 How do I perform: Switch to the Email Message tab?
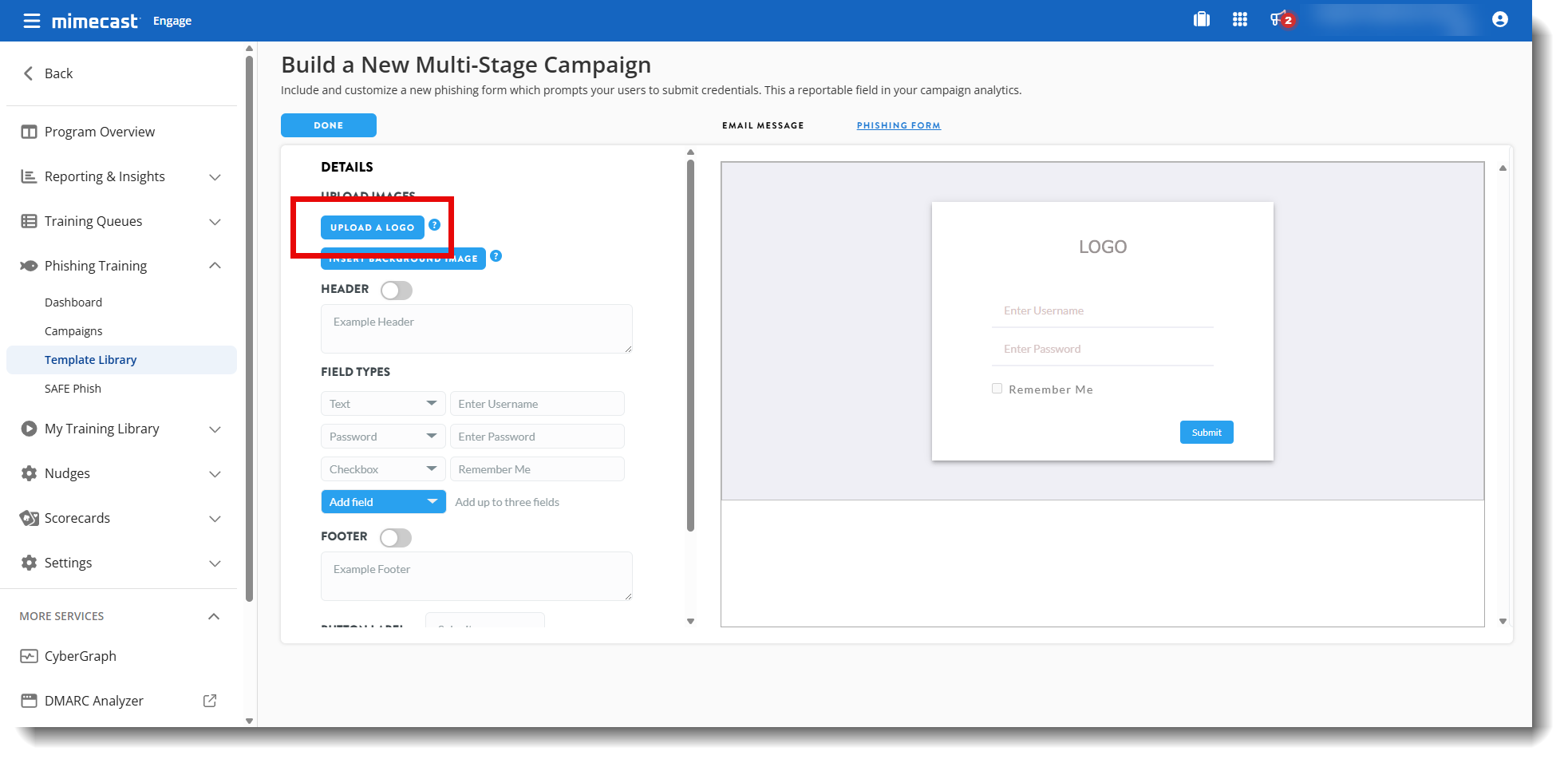[762, 125]
